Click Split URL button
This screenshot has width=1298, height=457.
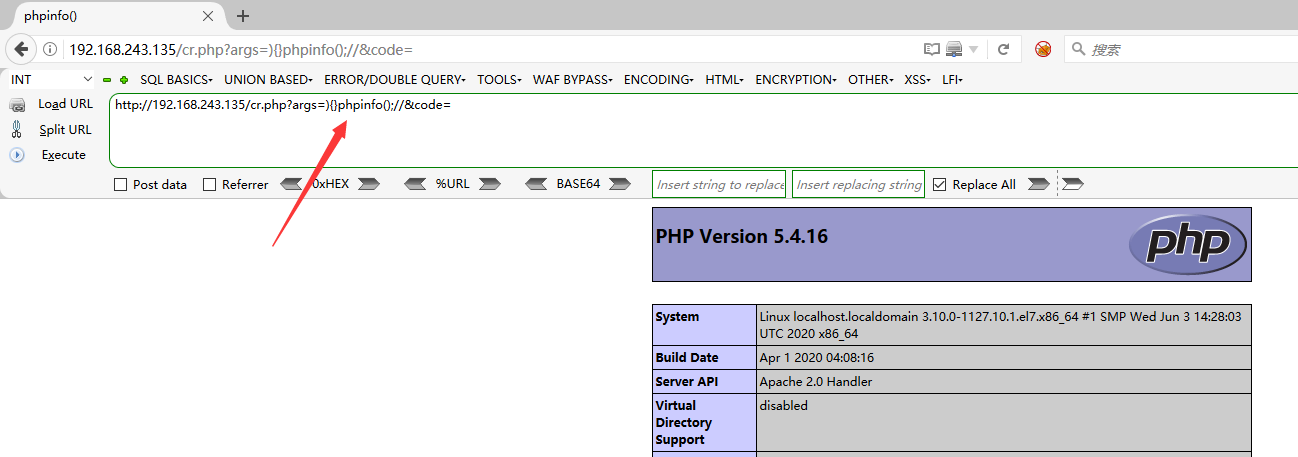click(x=65, y=129)
